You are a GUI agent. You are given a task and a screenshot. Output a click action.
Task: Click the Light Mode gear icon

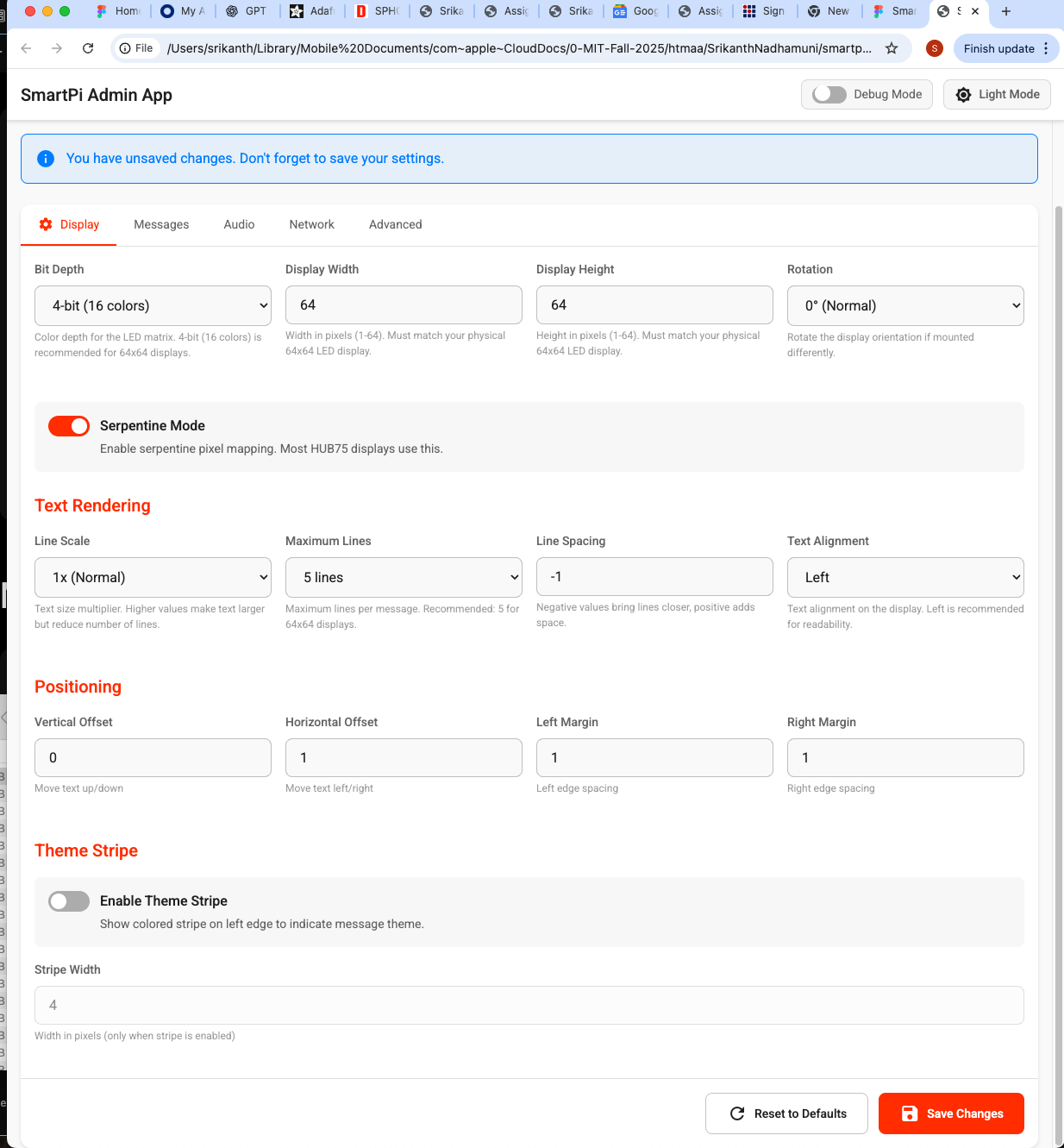(963, 94)
